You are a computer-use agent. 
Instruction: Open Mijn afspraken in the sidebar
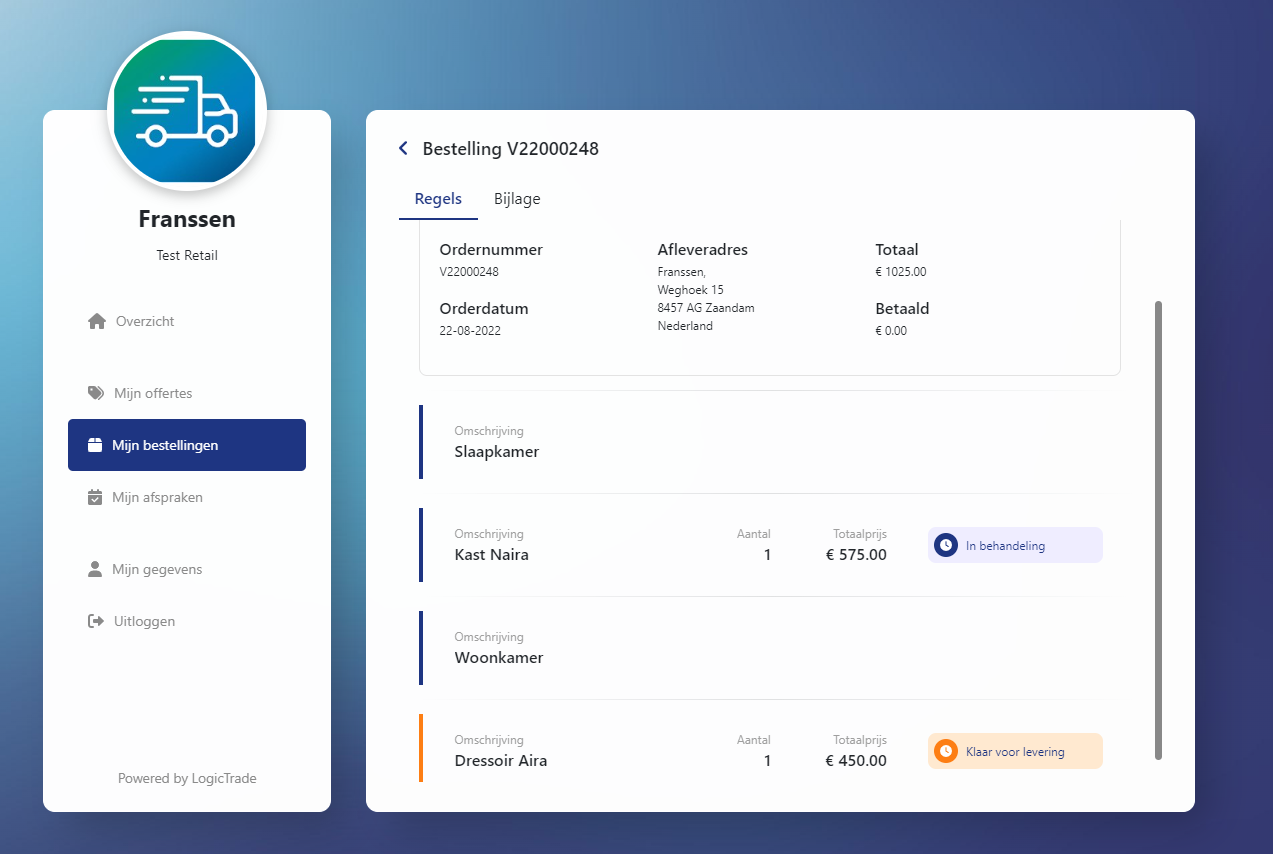(x=157, y=497)
